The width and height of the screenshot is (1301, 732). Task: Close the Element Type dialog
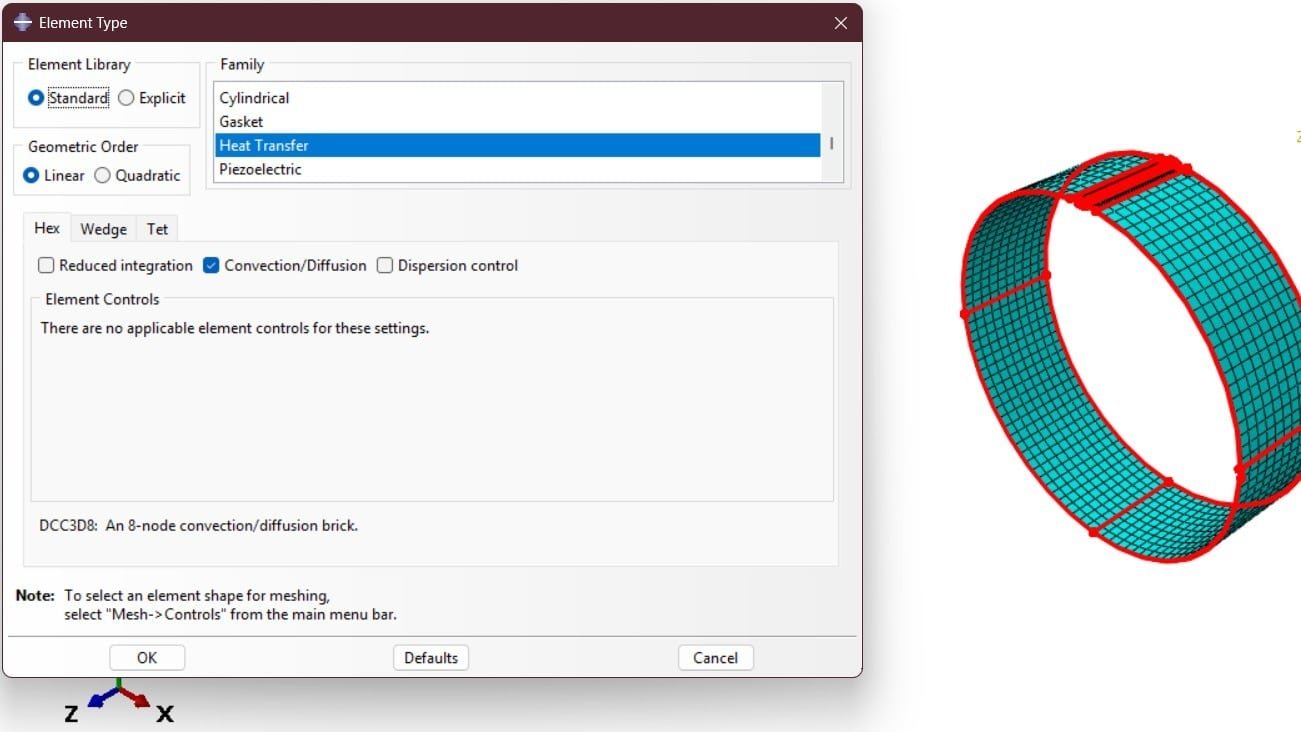pyautogui.click(x=840, y=22)
